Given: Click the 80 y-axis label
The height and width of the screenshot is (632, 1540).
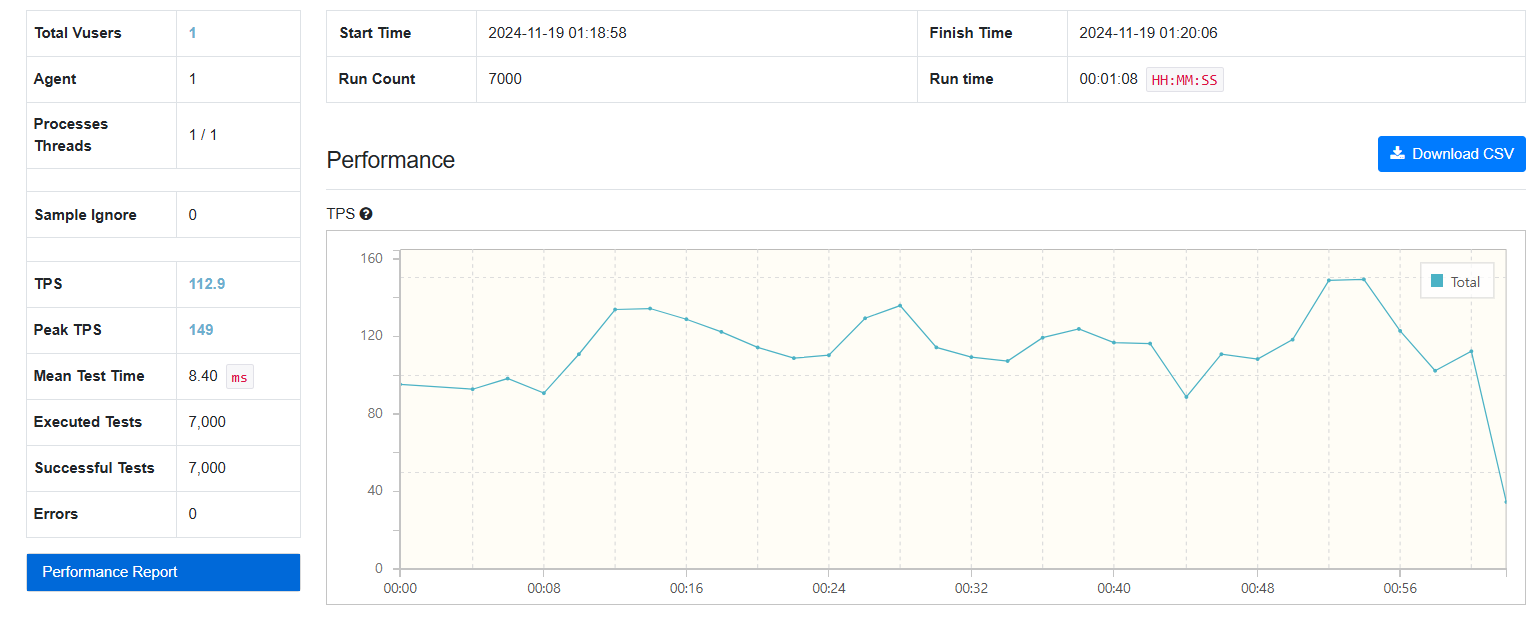Looking at the screenshot, I should [x=376, y=414].
